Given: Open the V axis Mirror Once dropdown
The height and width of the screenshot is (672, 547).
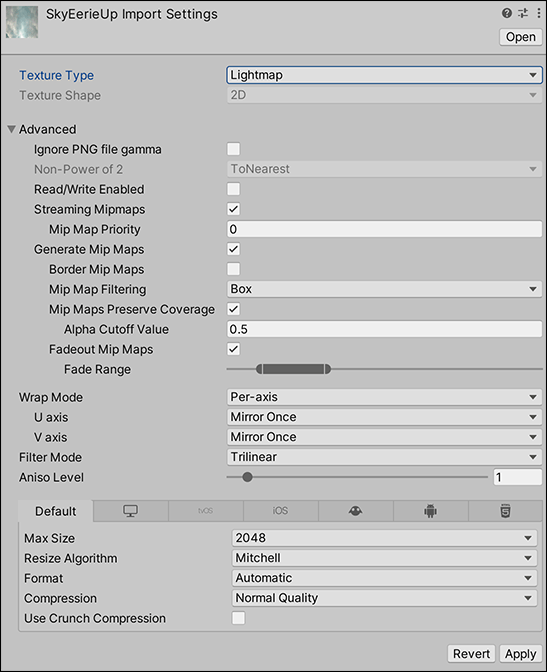Looking at the screenshot, I should click(x=384, y=437).
